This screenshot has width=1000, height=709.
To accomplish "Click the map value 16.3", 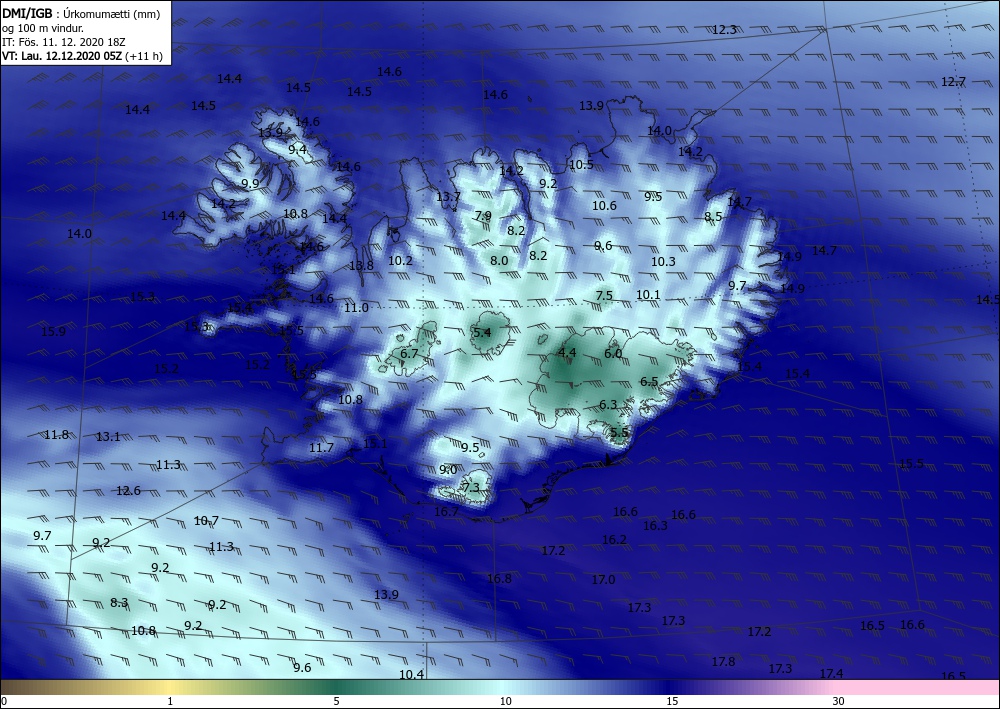I will point(655,525).
